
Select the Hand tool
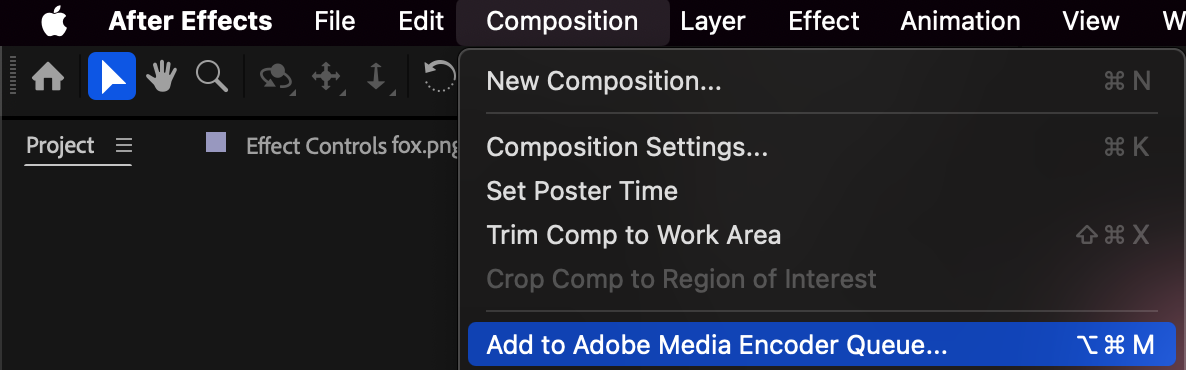pyautogui.click(x=162, y=76)
